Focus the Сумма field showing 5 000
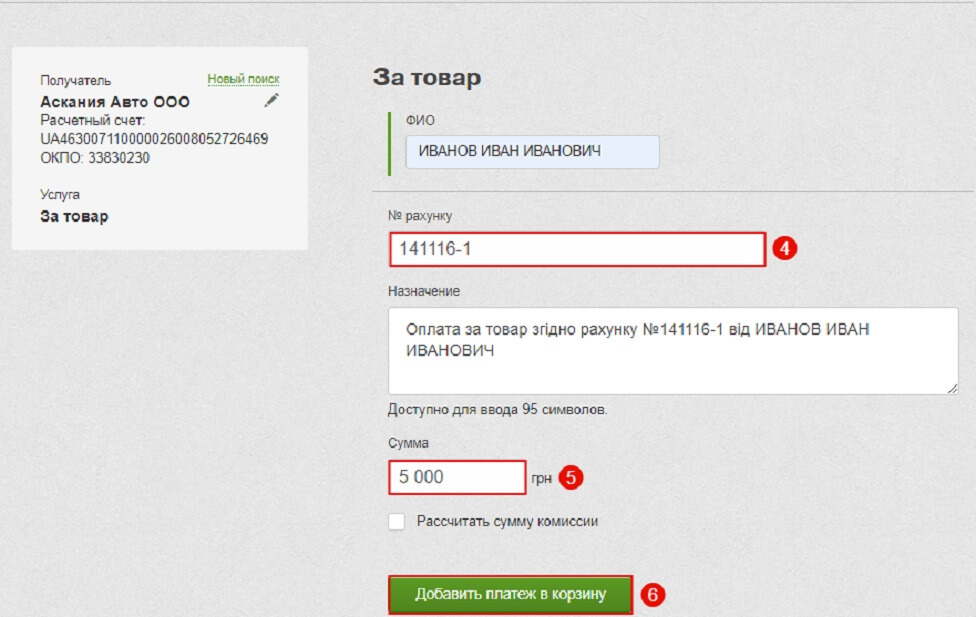 click(457, 477)
